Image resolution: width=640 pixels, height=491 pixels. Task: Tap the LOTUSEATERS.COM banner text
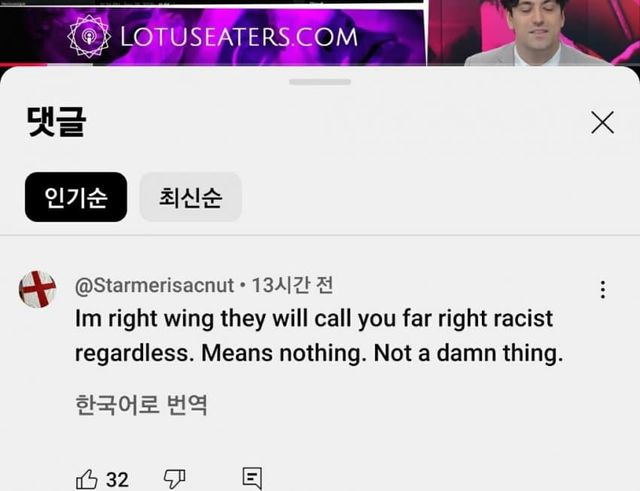click(x=239, y=37)
